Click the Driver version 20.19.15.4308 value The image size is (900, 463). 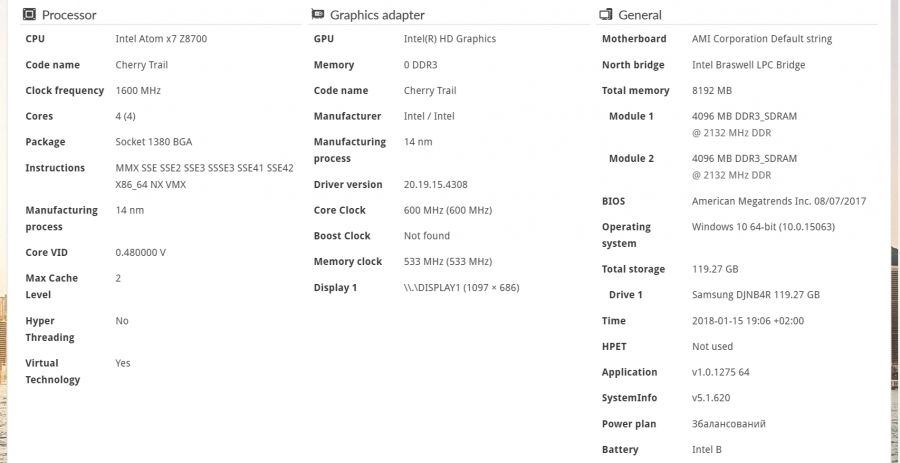435,185
